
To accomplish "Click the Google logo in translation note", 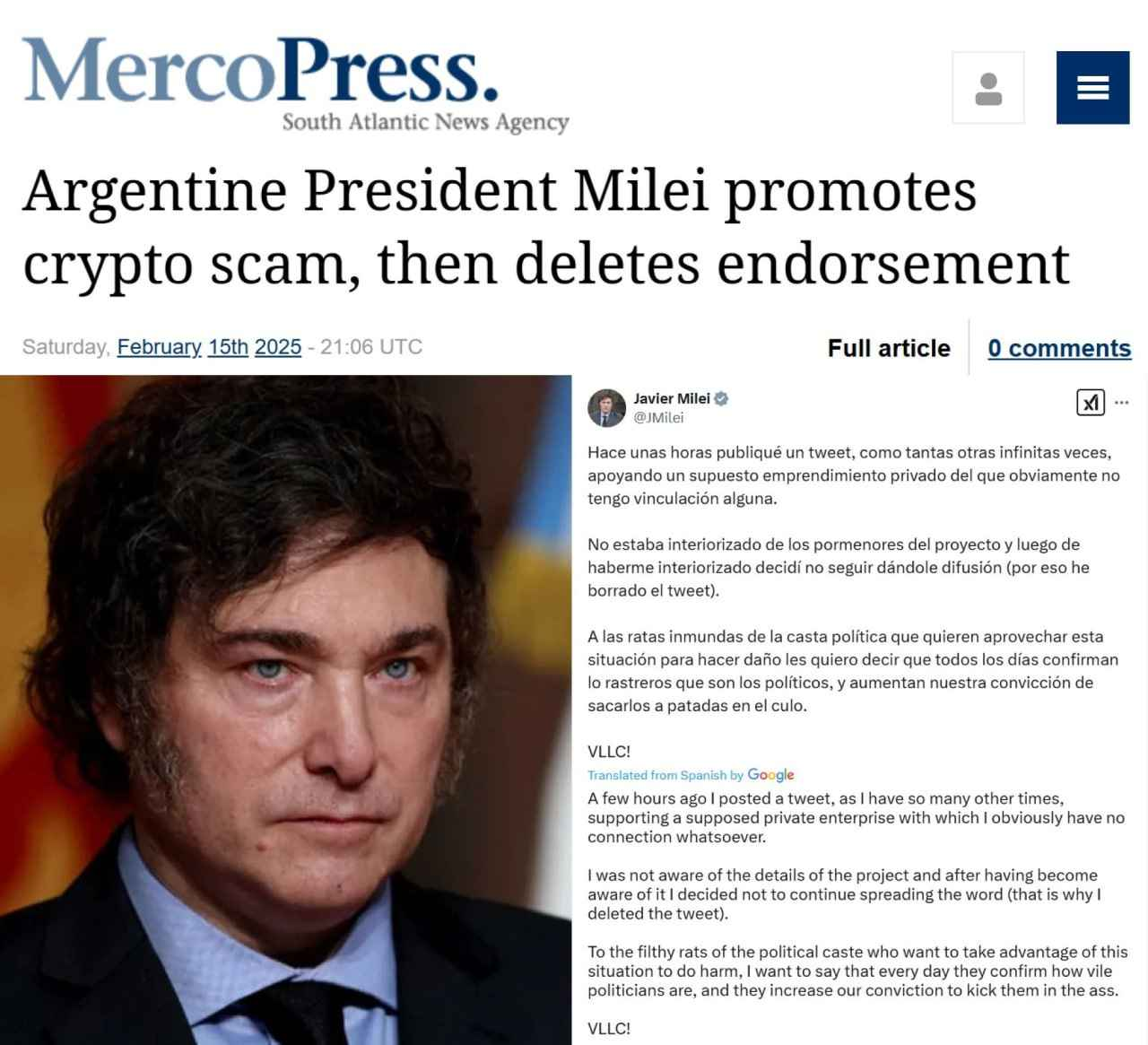I will coord(770,775).
